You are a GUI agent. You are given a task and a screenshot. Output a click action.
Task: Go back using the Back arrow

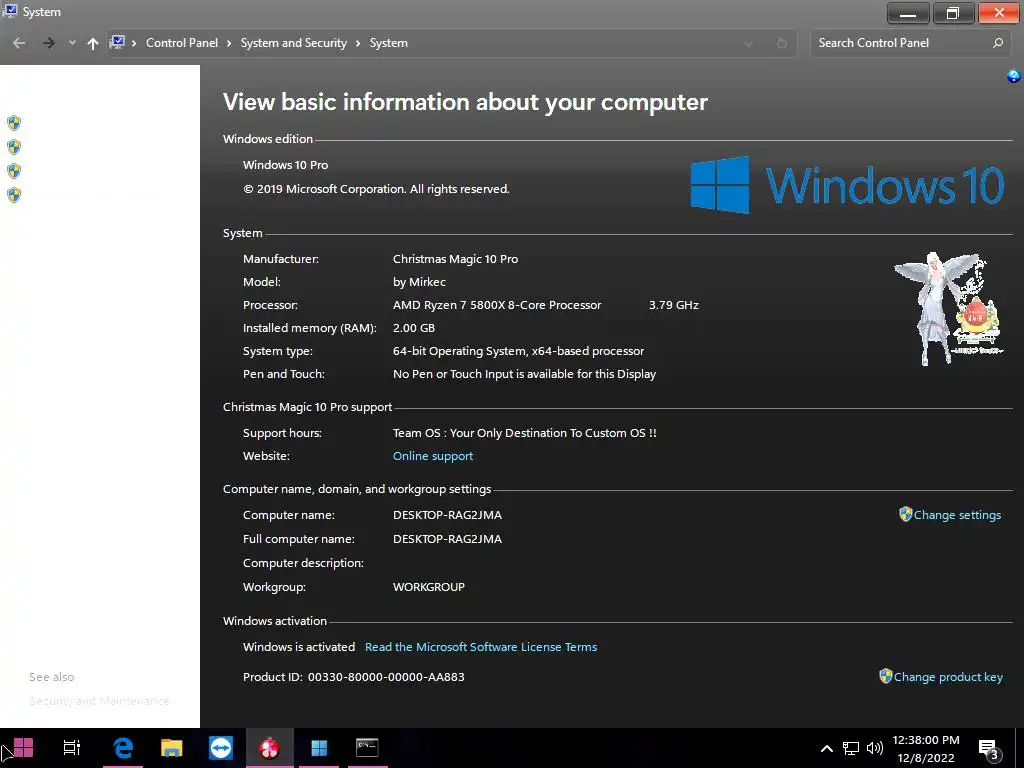[x=19, y=43]
